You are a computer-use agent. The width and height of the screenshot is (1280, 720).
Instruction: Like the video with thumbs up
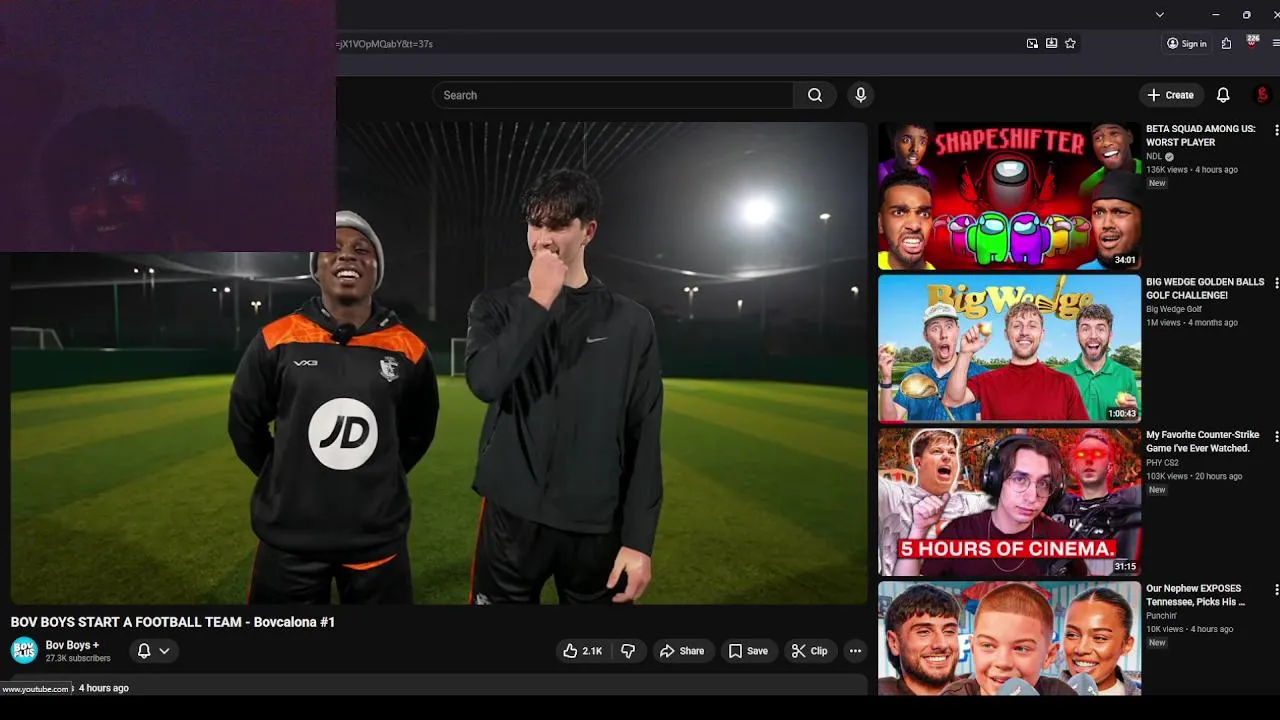582,651
